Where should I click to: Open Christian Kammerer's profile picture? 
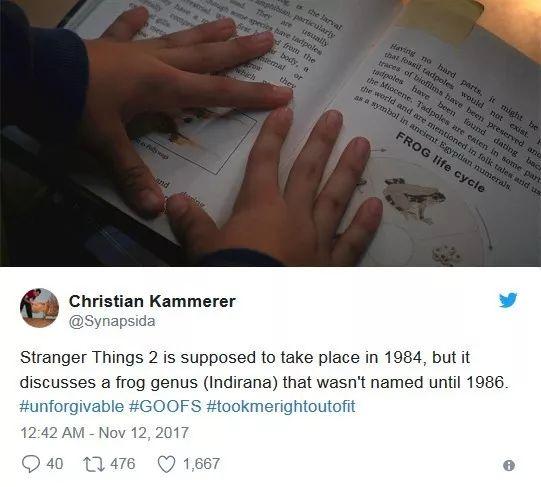click(x=39, y=308)
